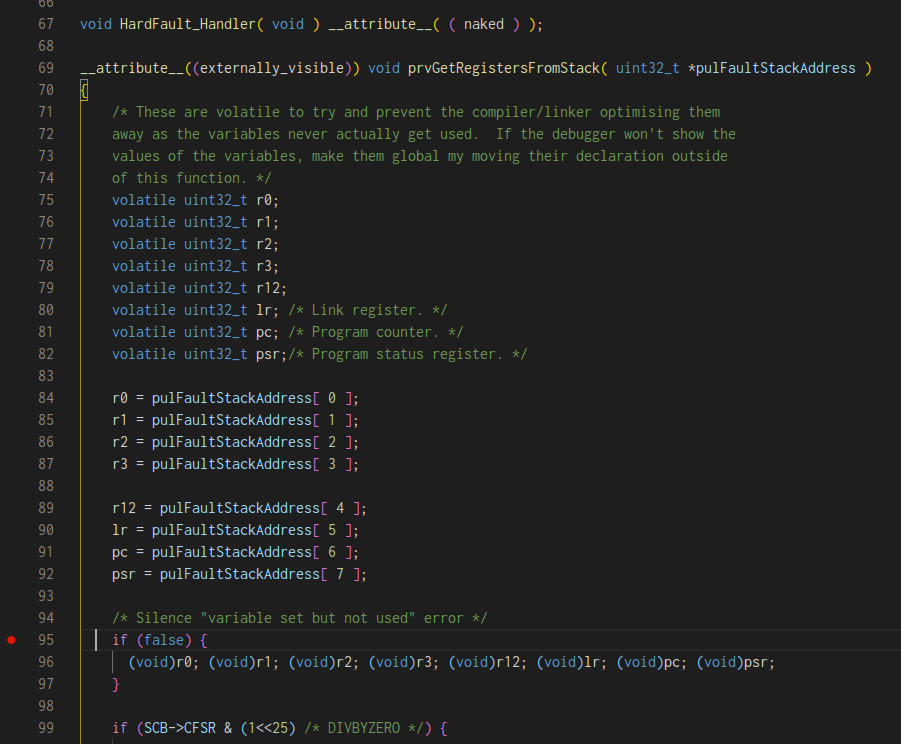Select line number 67 in the gutter
The height and width of the screenshot is (744, 901).
[x=46, y=24]
